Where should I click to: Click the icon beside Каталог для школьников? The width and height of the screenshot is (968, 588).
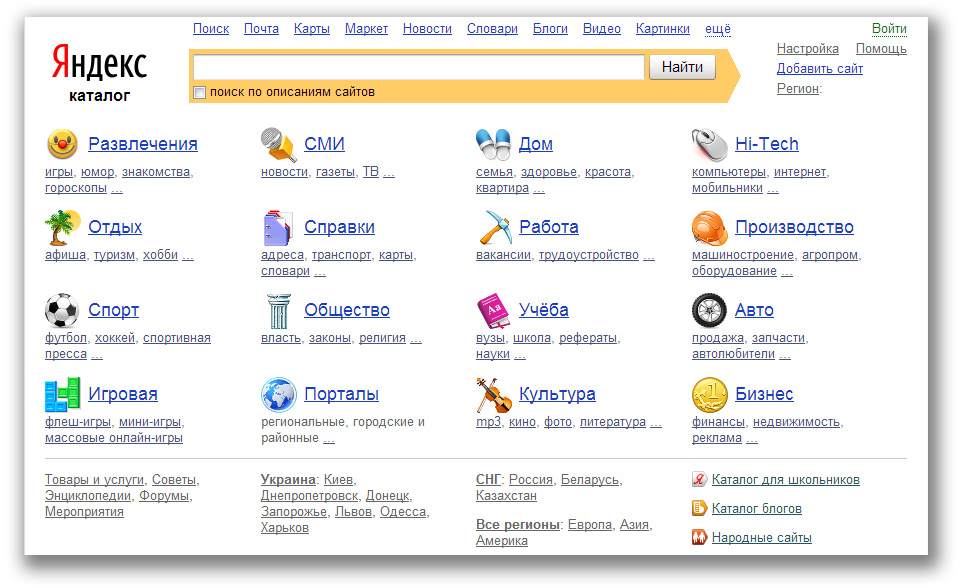coord(699,479)
